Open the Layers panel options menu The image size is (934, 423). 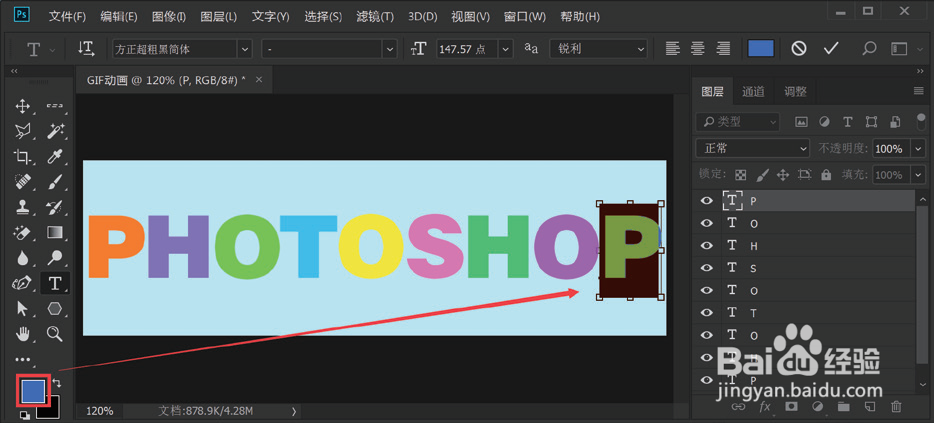pyautogui.click(x=918, y=91)
